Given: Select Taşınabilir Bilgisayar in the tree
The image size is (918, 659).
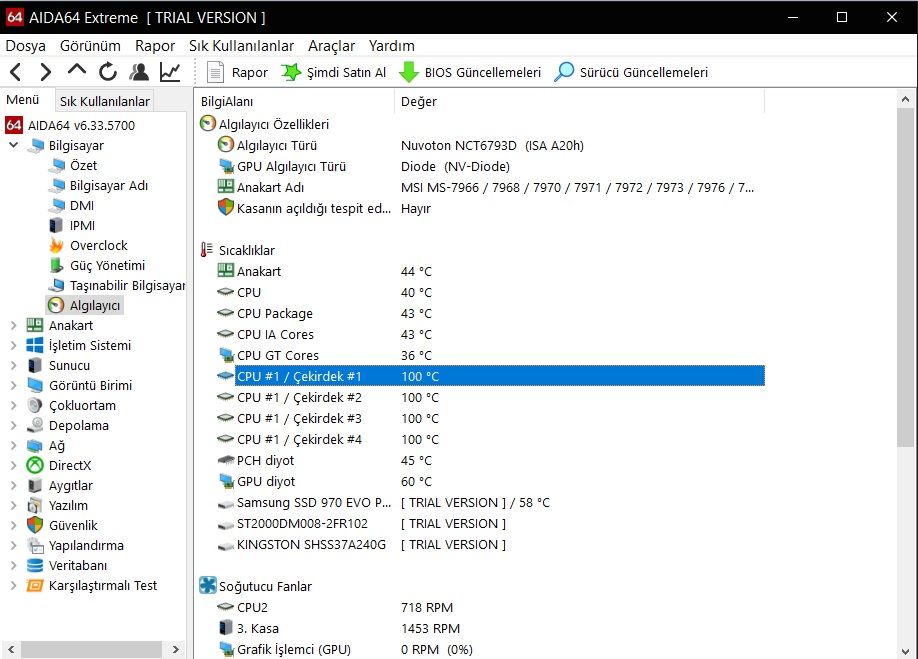Looking at the screenshot, I should point(127,286).
